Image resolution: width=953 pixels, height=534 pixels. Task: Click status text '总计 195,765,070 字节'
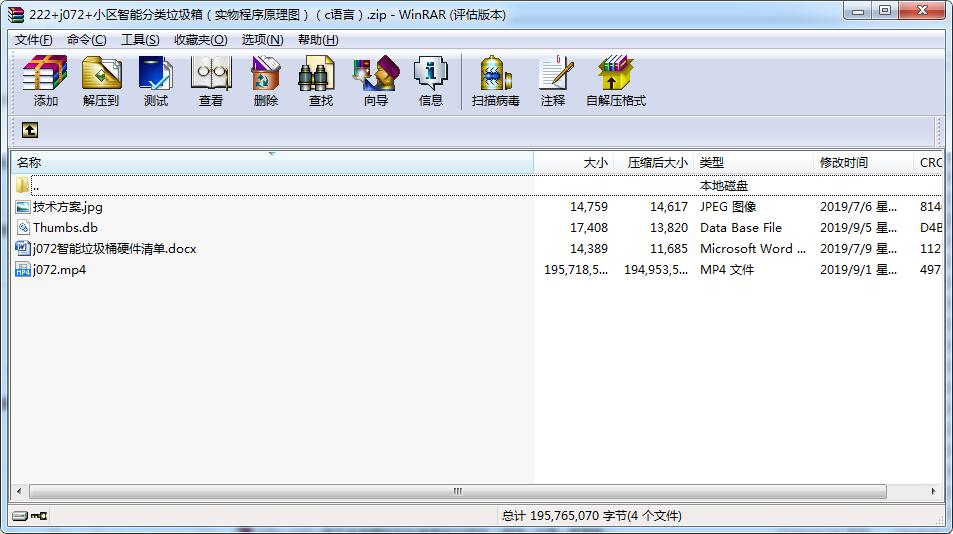click(x=591, y=516)
